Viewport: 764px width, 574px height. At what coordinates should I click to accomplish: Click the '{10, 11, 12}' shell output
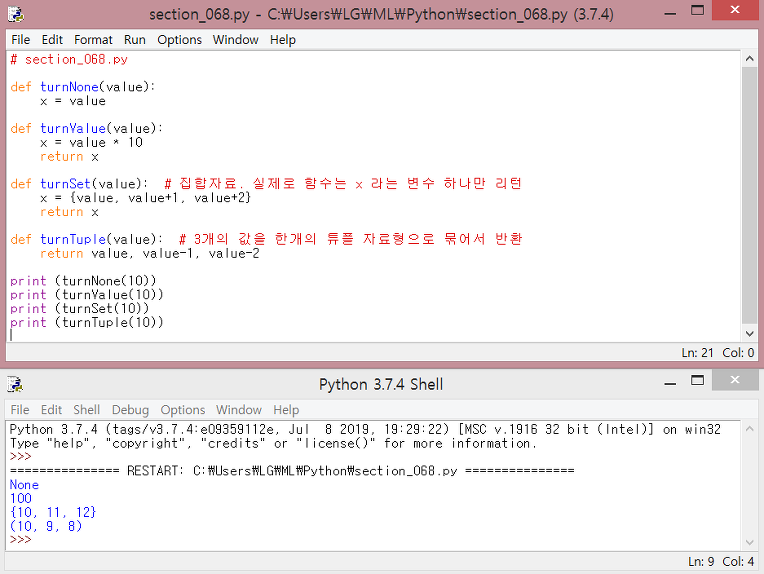tap(53, 513)
